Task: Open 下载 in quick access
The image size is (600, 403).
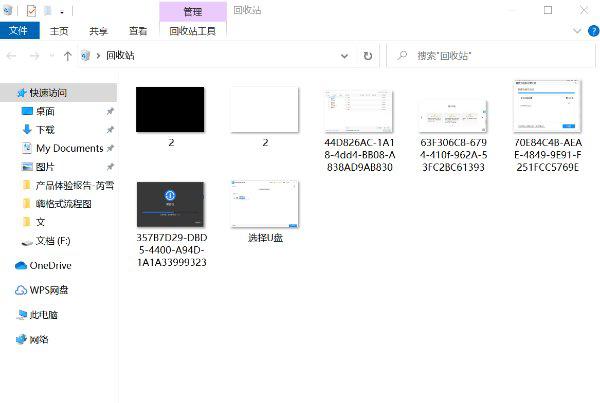Action: point(45,130)
